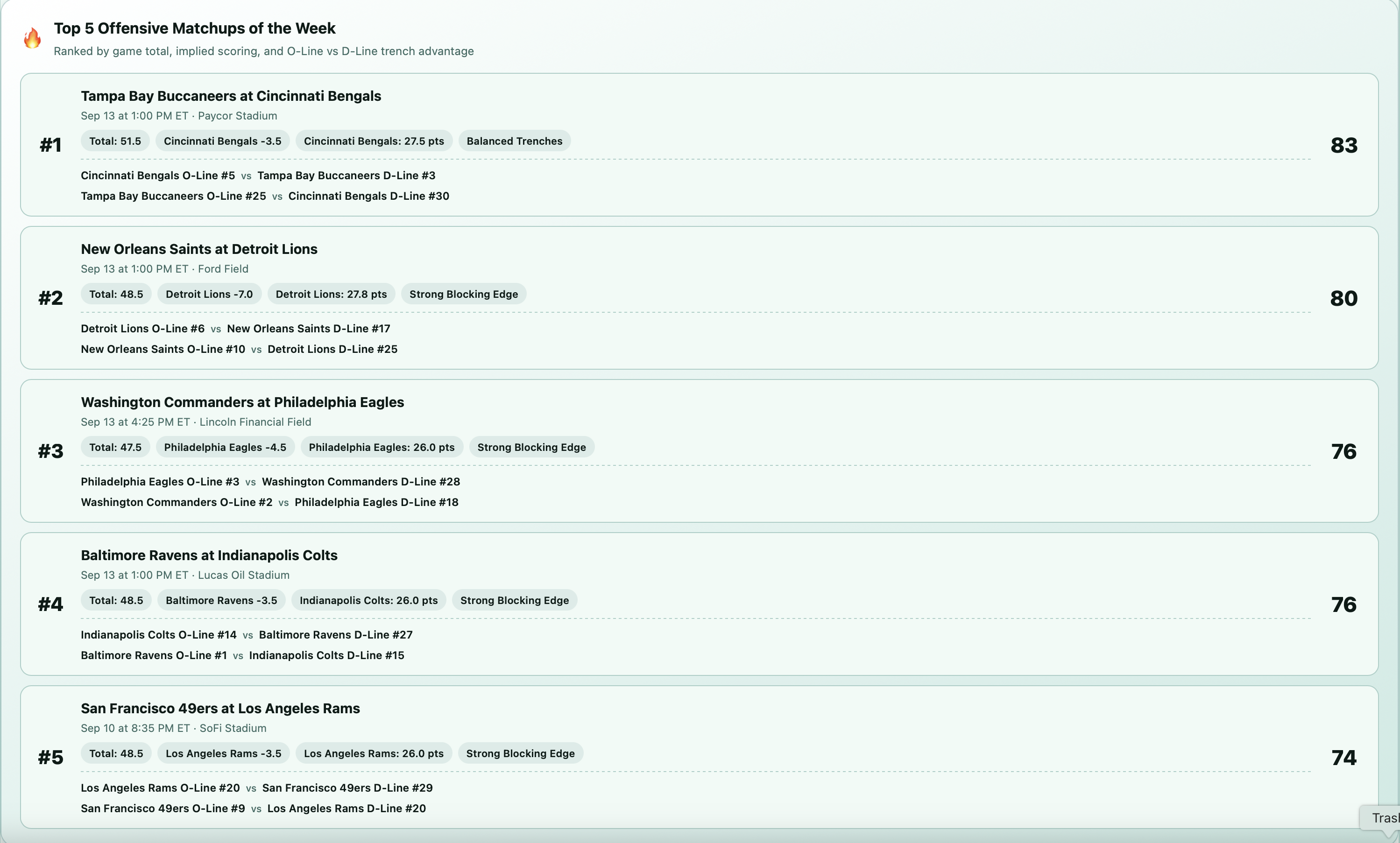Click the '#1' rank label
Image resolution: width=1400 pixels, height=843 pixels.
pyautogui.click(x=50, y=145)
